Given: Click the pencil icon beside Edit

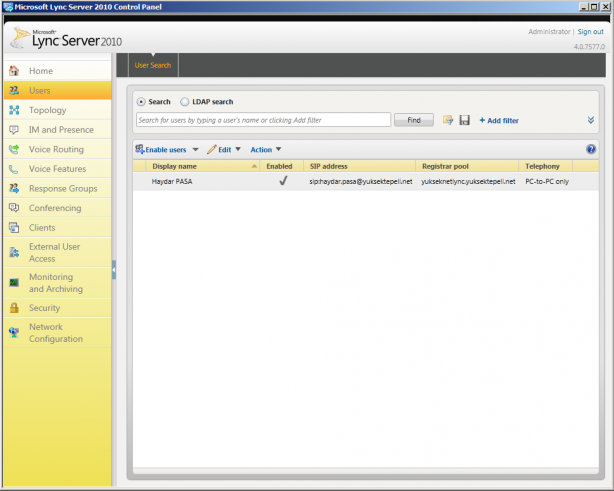Looking at the screenshot, I should (x=212, y=149).
